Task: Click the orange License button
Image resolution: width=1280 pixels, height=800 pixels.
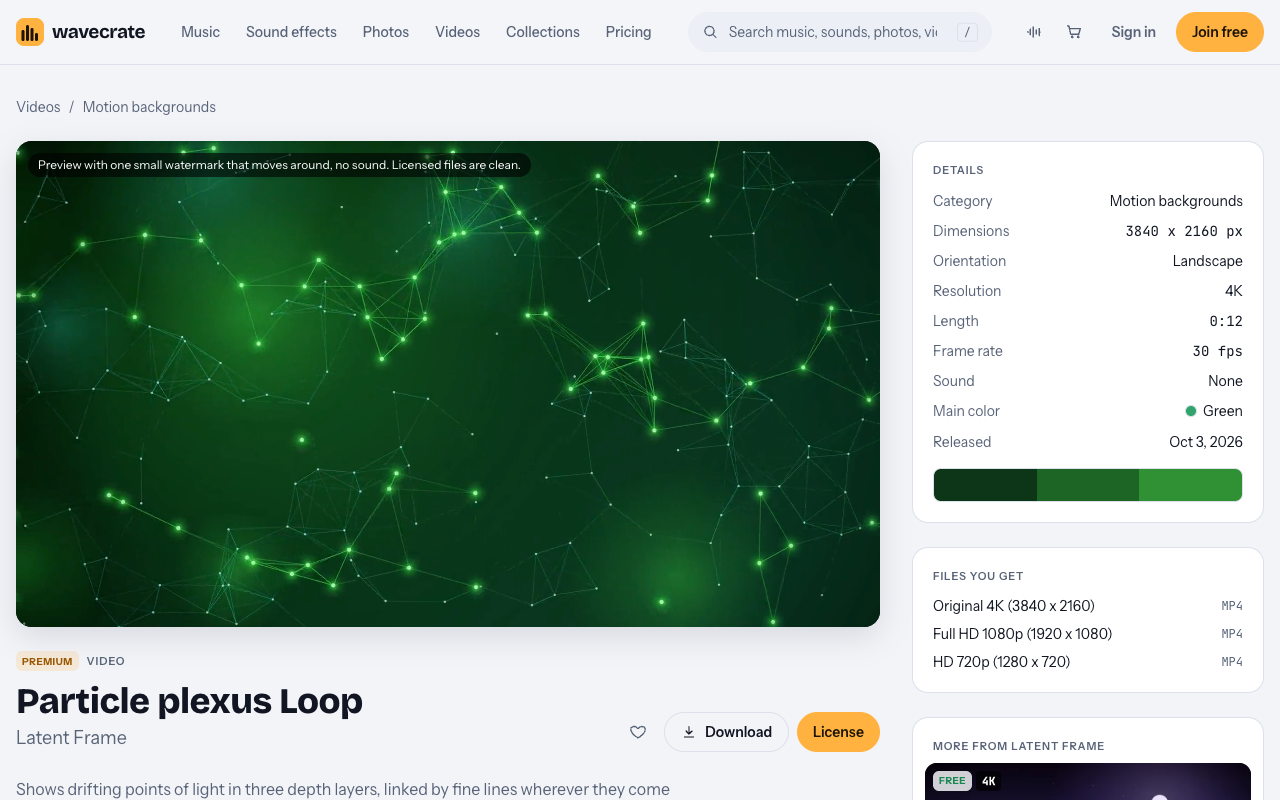Action: pyautogui.click(x=838, y=732)
